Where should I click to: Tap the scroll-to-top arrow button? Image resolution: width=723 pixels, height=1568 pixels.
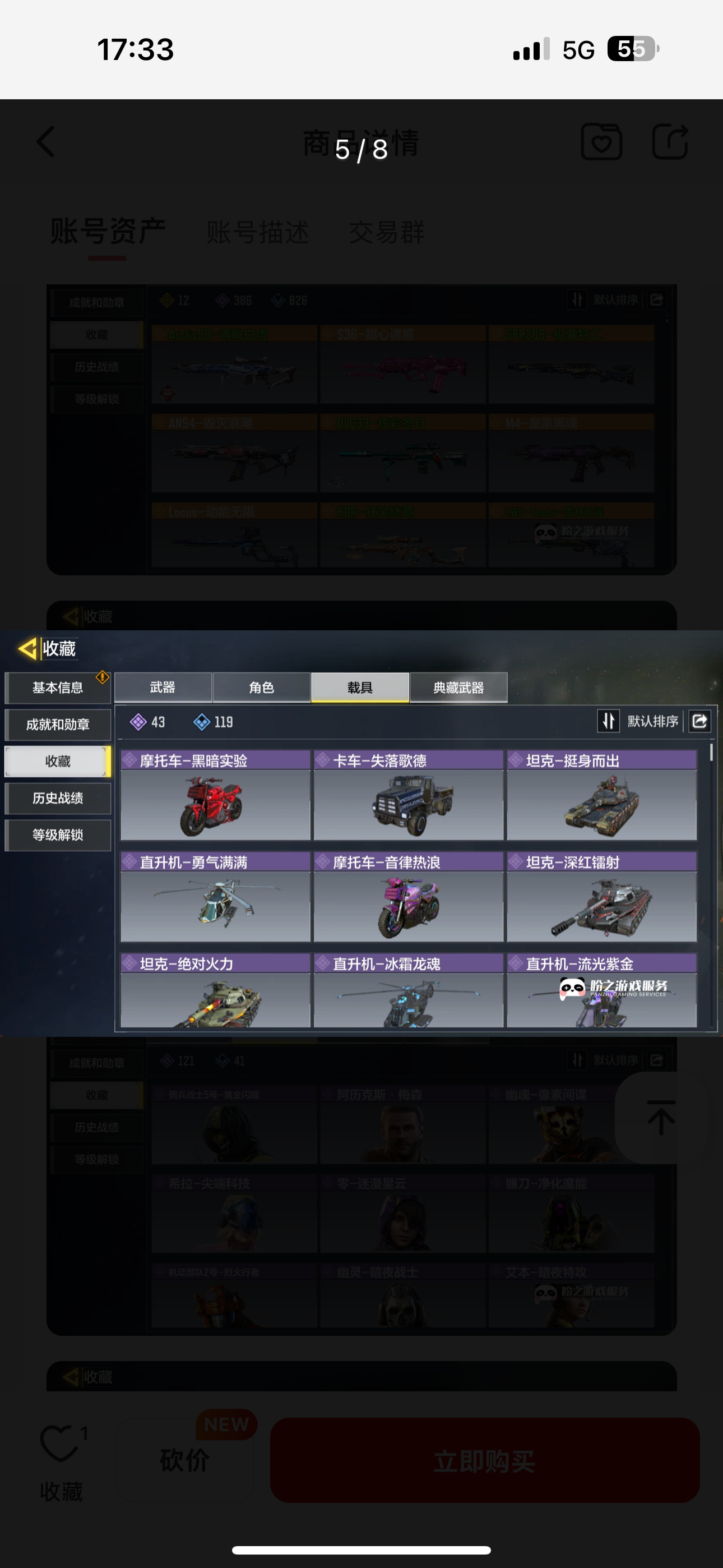(661, 1118)
